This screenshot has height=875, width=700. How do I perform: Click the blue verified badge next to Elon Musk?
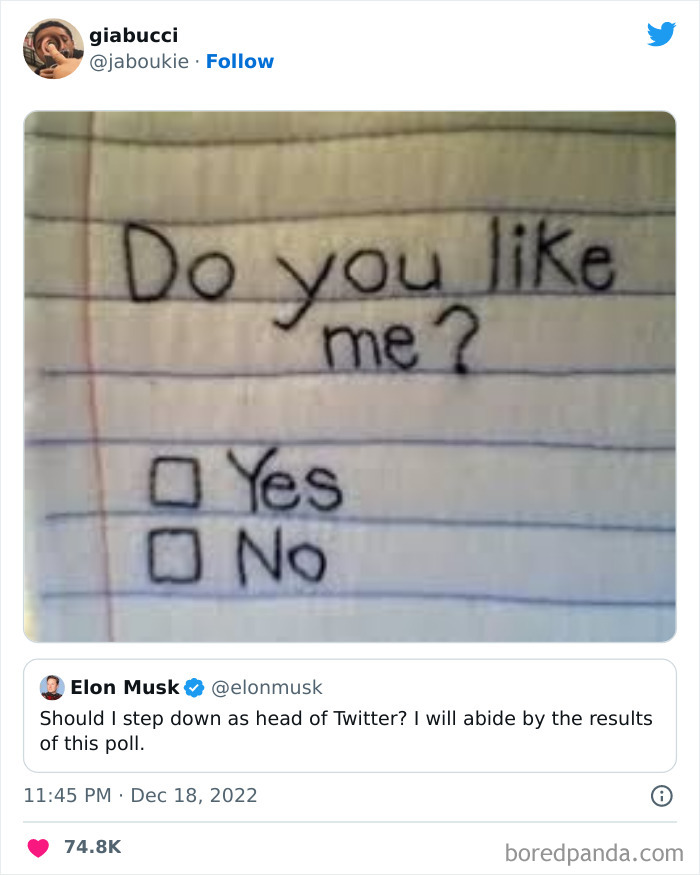tap(192, 687)
